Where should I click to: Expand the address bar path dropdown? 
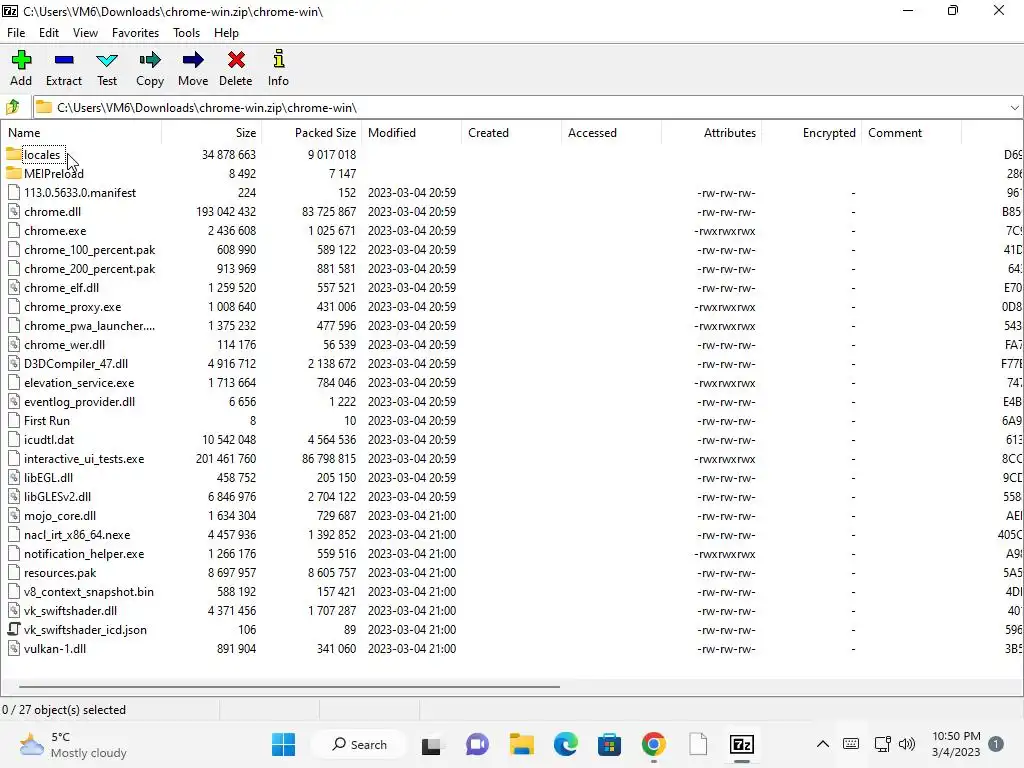coord(1014,108)
